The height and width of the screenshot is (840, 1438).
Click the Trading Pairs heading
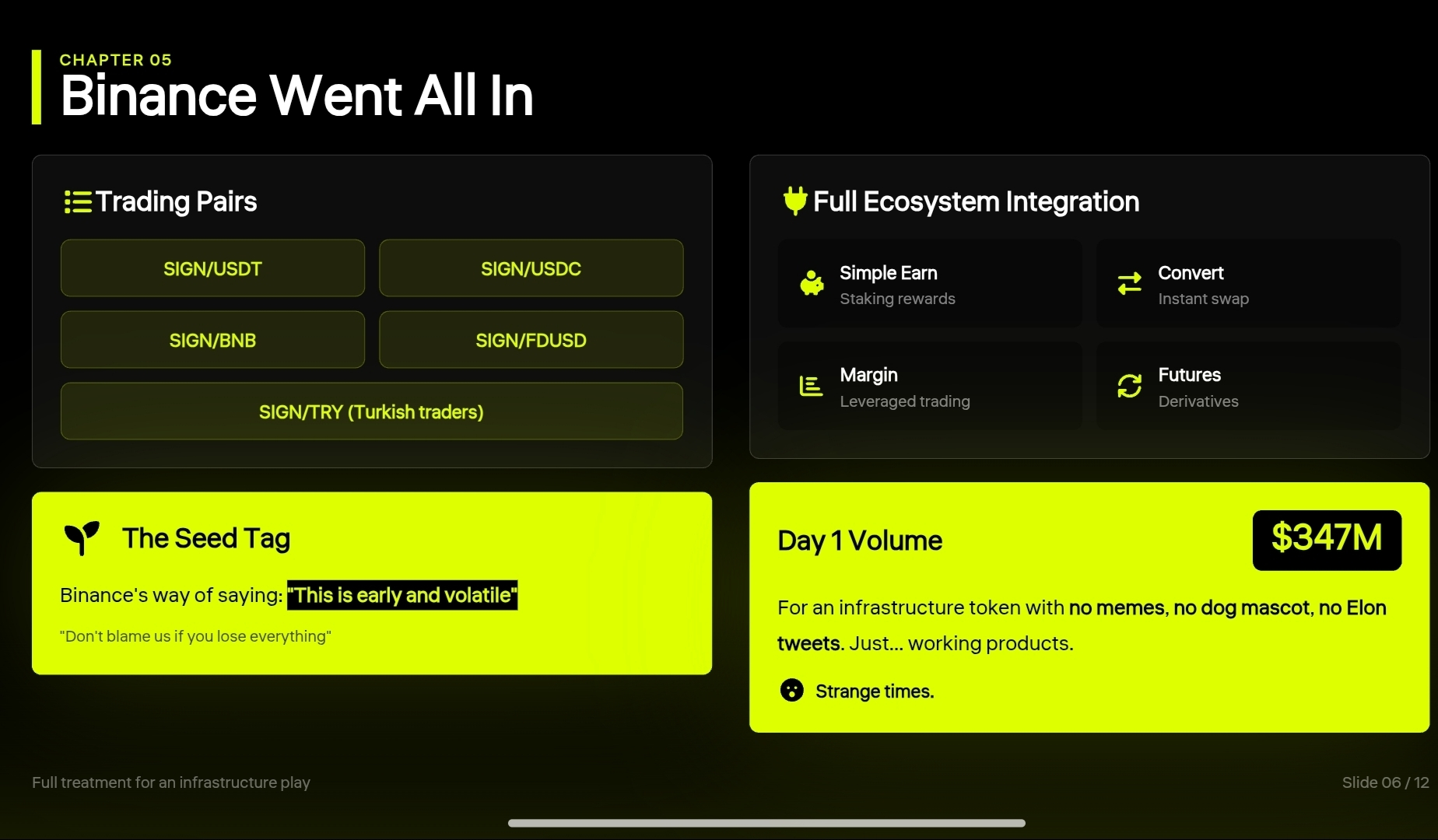click(176, 201)
